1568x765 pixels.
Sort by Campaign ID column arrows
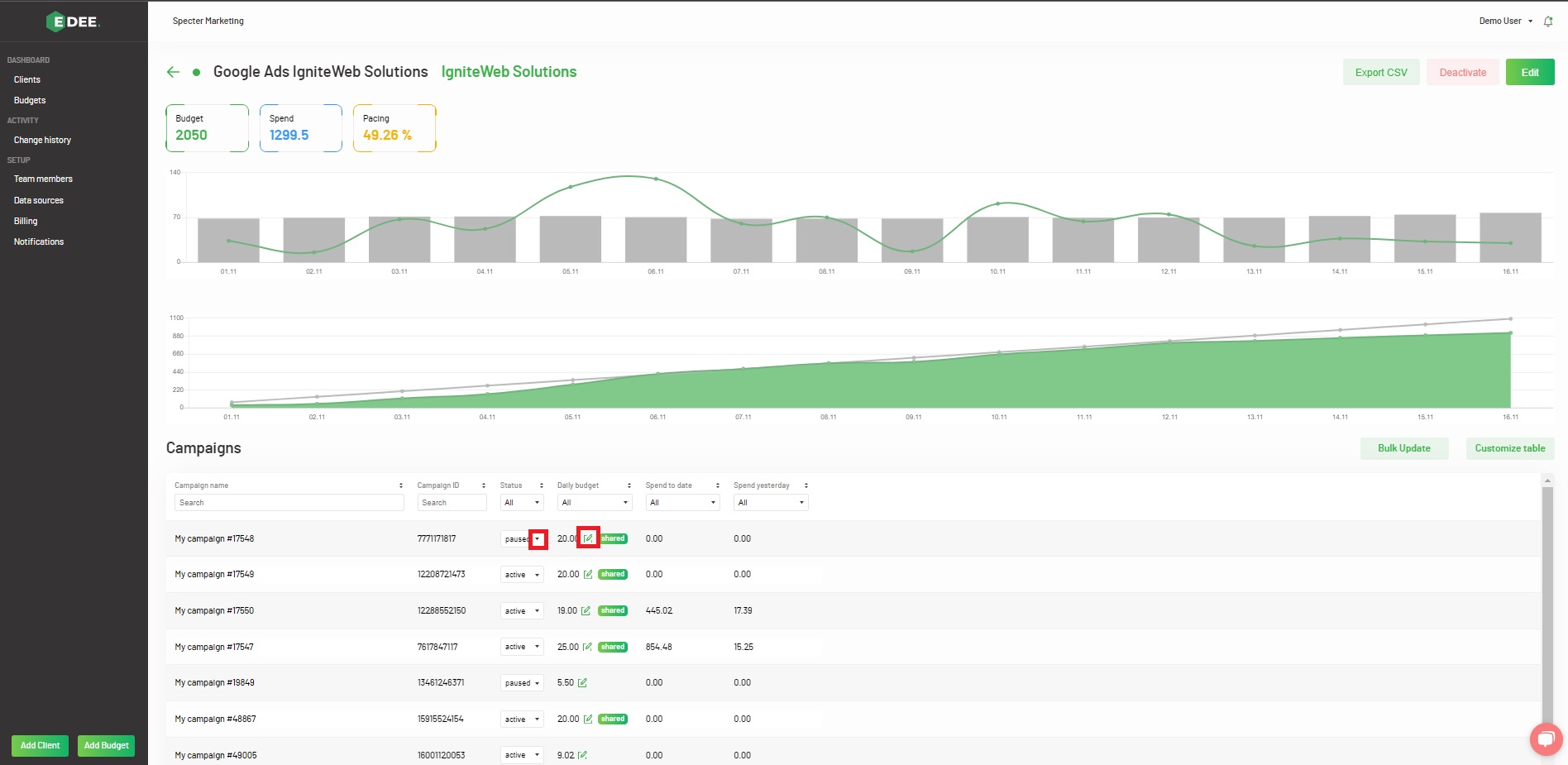coord(484,485)
